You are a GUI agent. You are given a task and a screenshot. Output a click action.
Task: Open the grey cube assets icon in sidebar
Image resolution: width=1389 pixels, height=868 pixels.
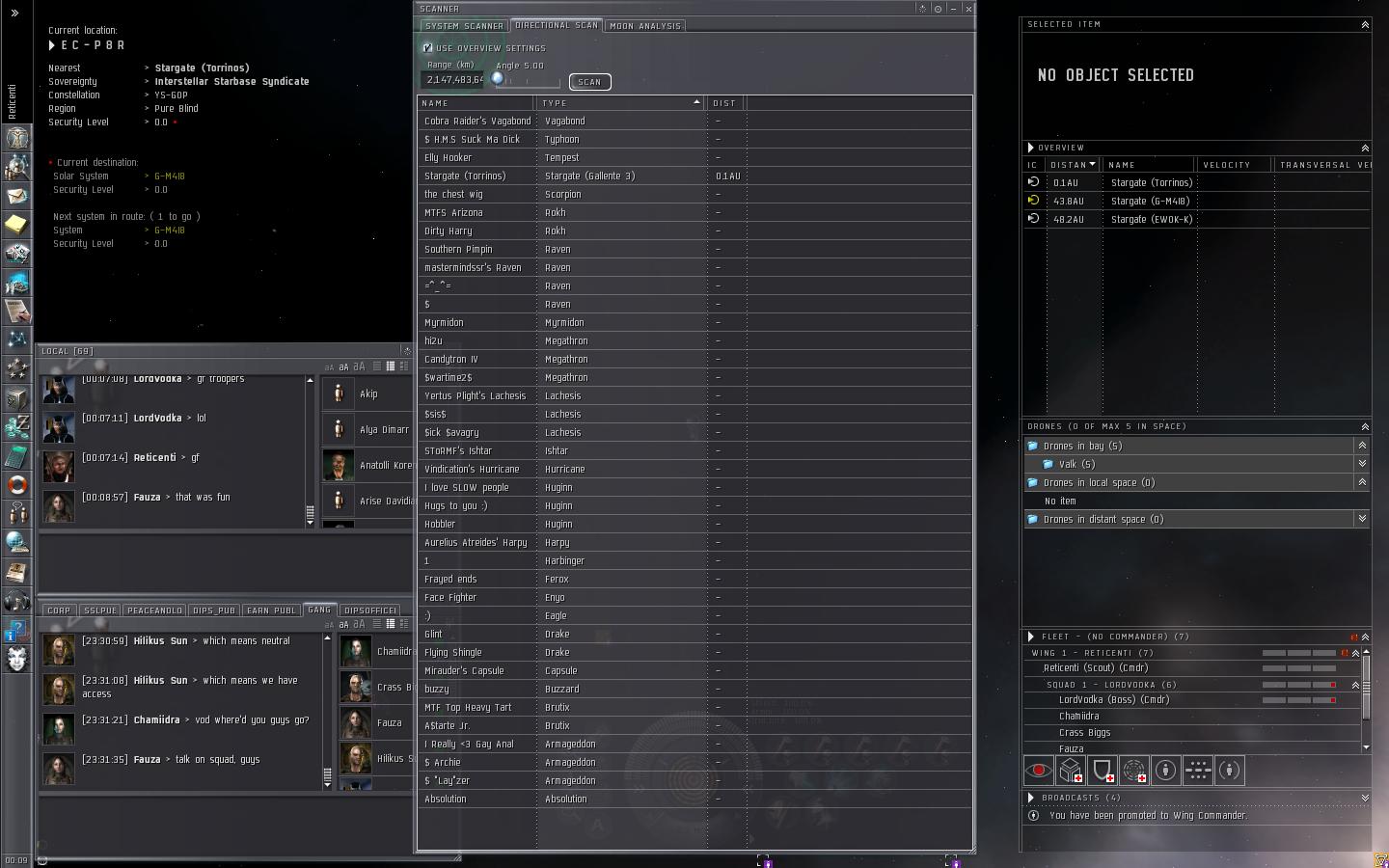[17, 398]
